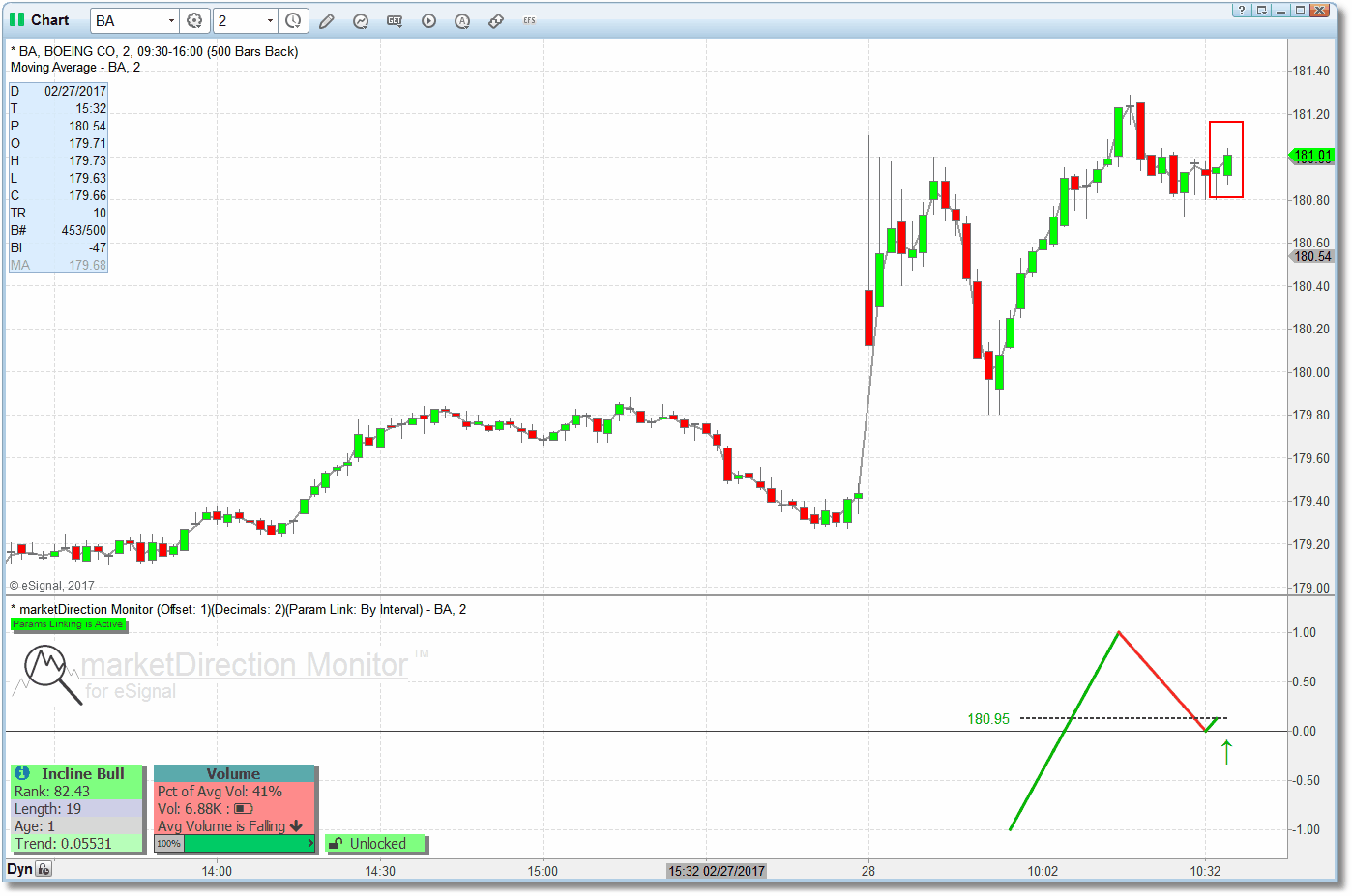
Task: Click the 100% volume progress bar
Action: (x=235, y=844)
